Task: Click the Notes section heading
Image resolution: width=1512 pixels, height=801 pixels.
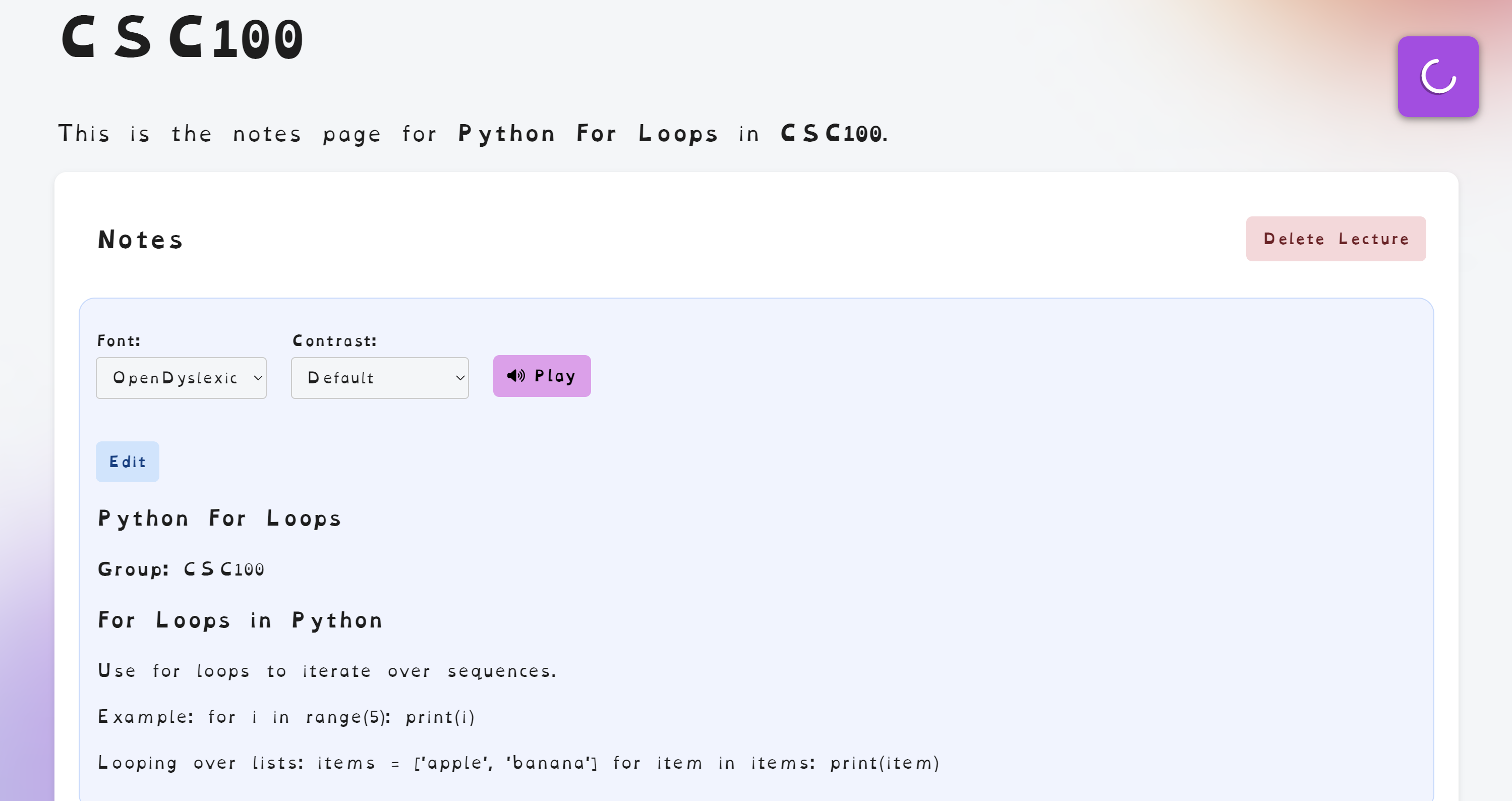Action: (141, 240)
